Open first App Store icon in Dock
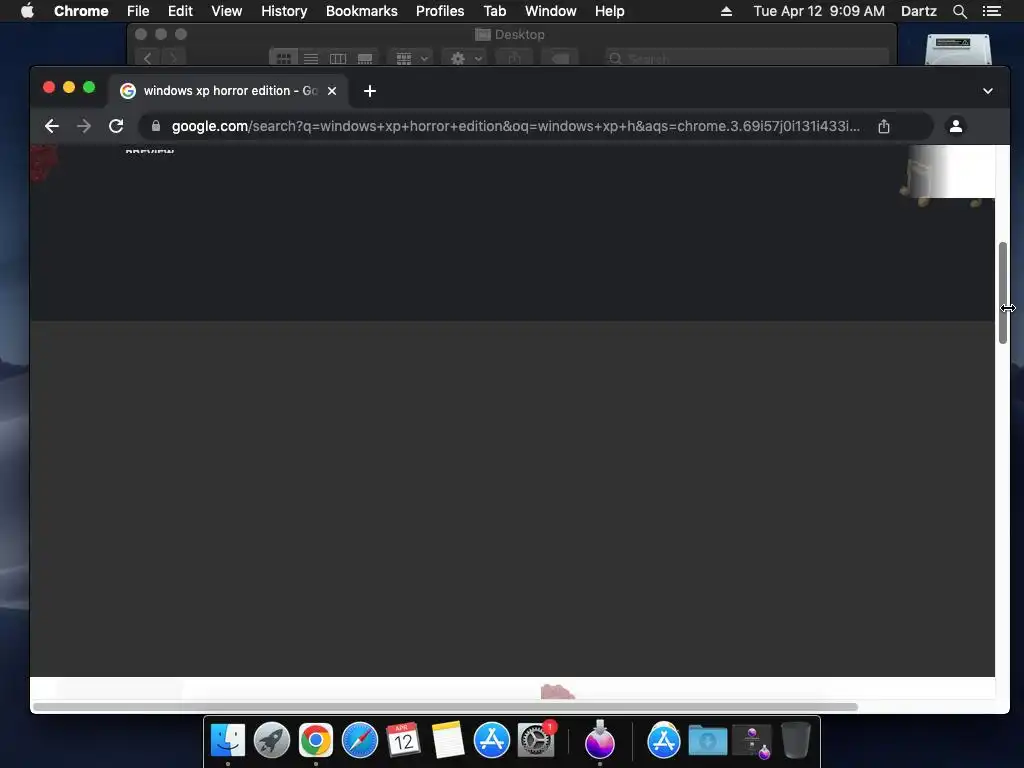 click(491, 740)
